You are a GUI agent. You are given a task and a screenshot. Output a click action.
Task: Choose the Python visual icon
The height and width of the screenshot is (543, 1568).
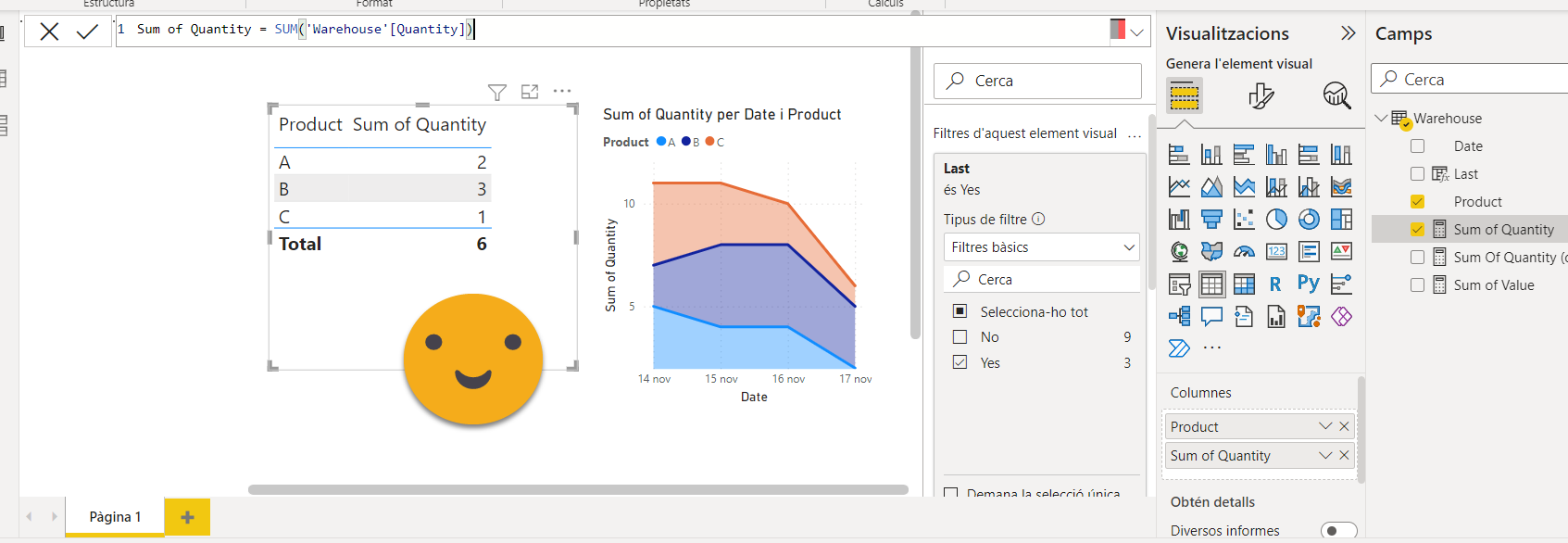point(1308,284)
